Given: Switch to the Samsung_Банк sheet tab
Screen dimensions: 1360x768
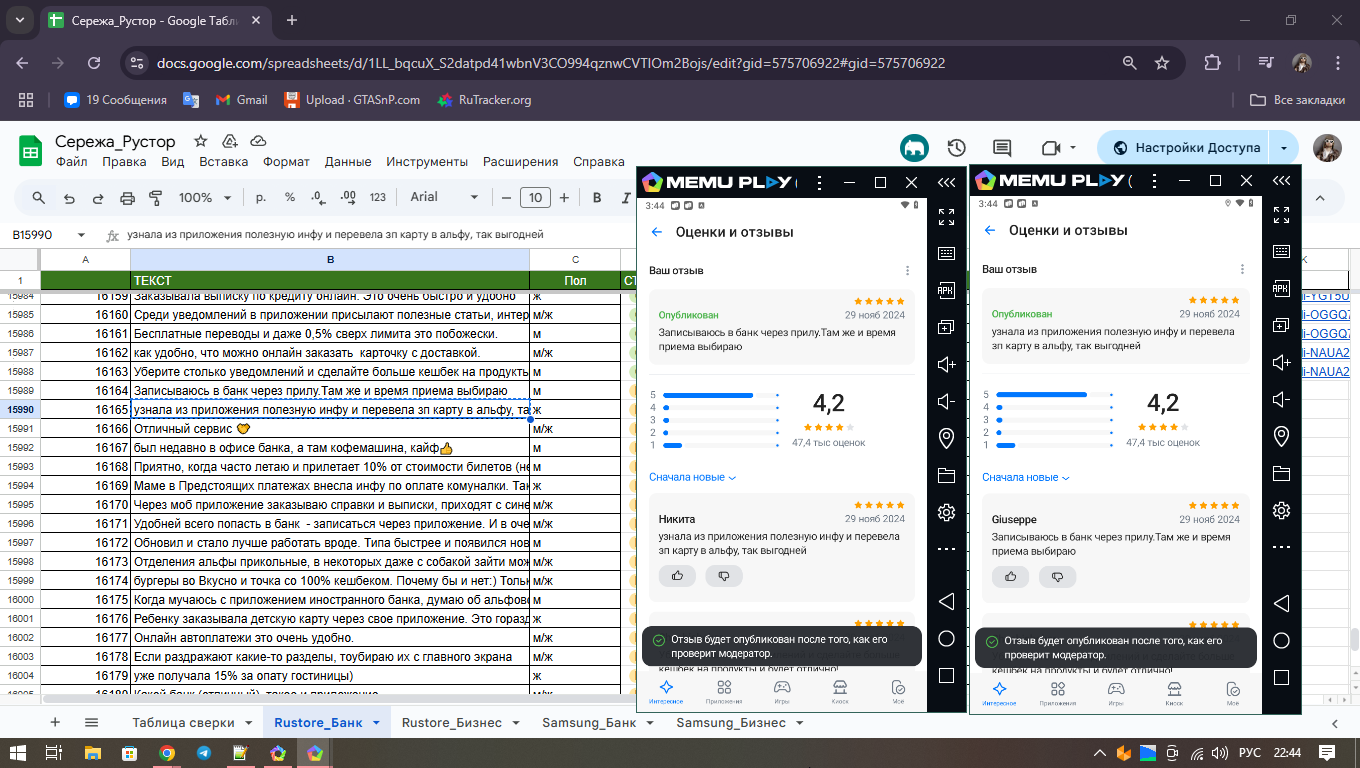Looking at the screenshot, I should click(x=589, y=722).
